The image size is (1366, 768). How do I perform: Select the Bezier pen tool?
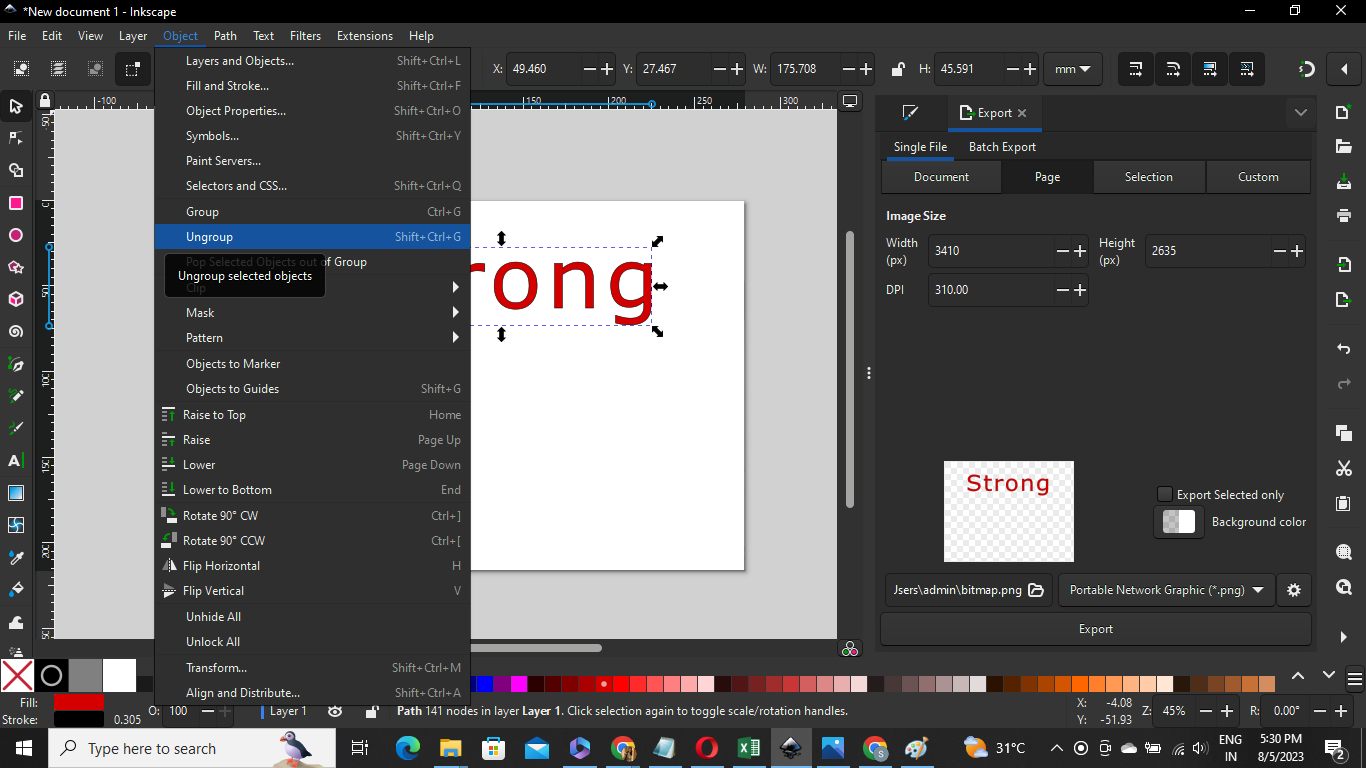(x=15, y=364)
